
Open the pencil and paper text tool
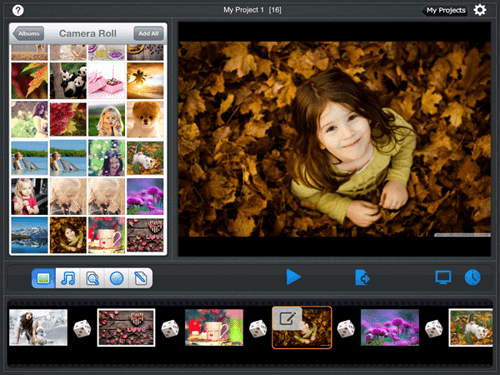pyautogui.click(x=141, y=278)
